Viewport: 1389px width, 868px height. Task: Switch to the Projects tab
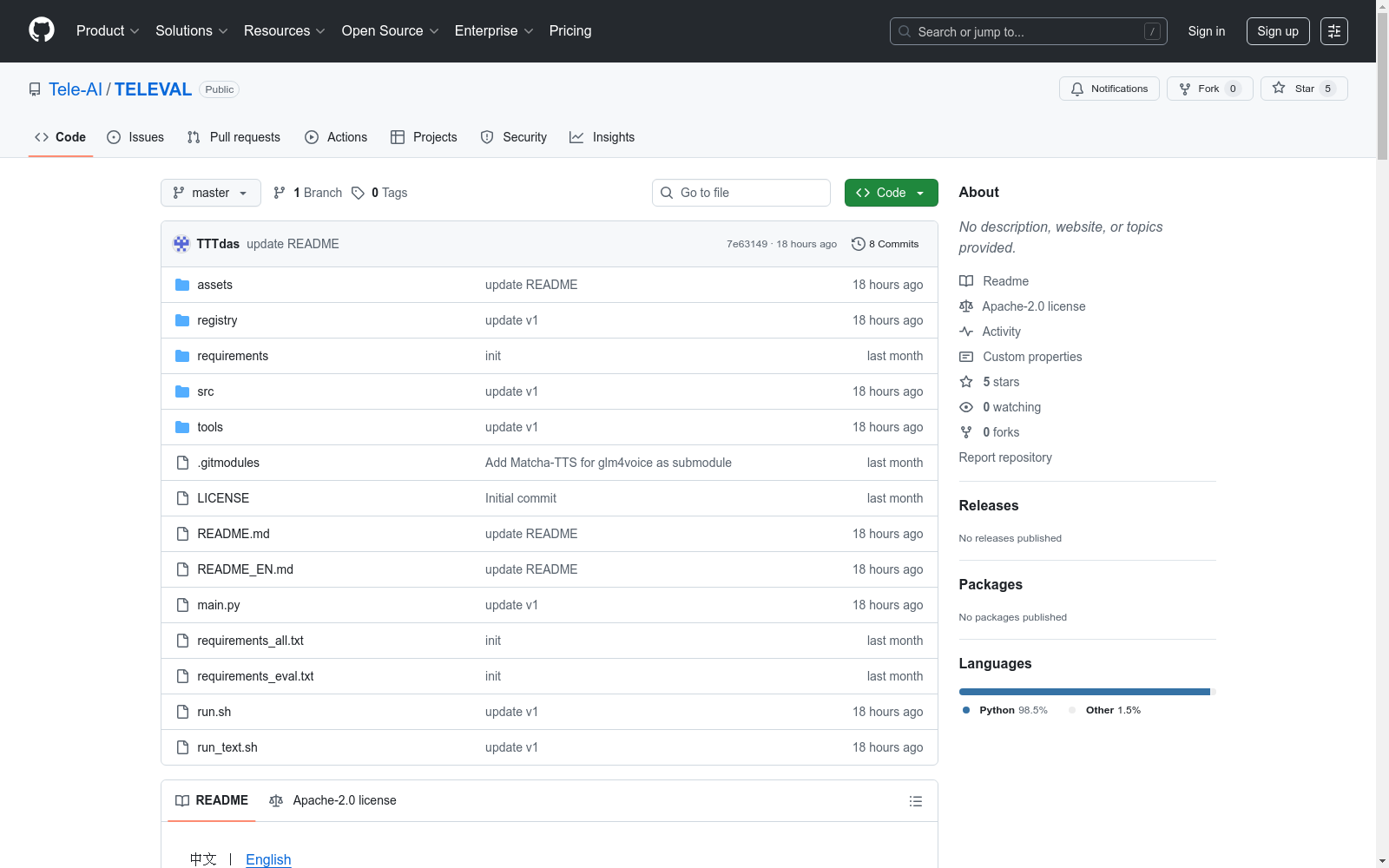(424, 137)
